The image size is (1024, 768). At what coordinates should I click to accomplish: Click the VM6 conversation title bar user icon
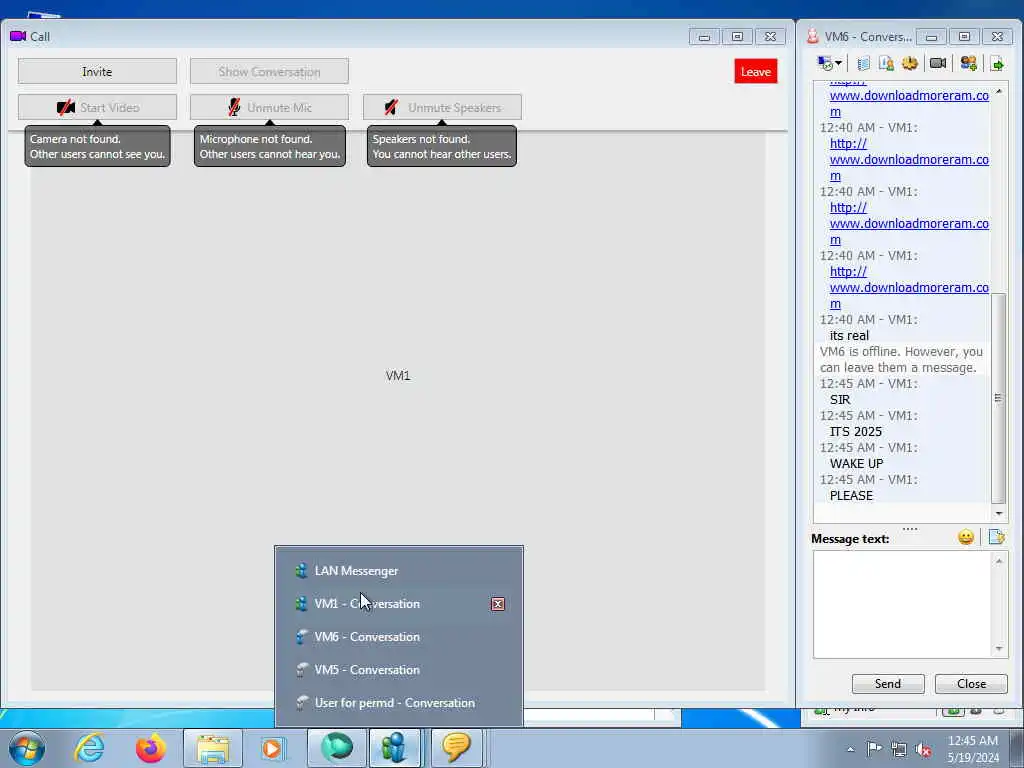(x=812, y=36)
